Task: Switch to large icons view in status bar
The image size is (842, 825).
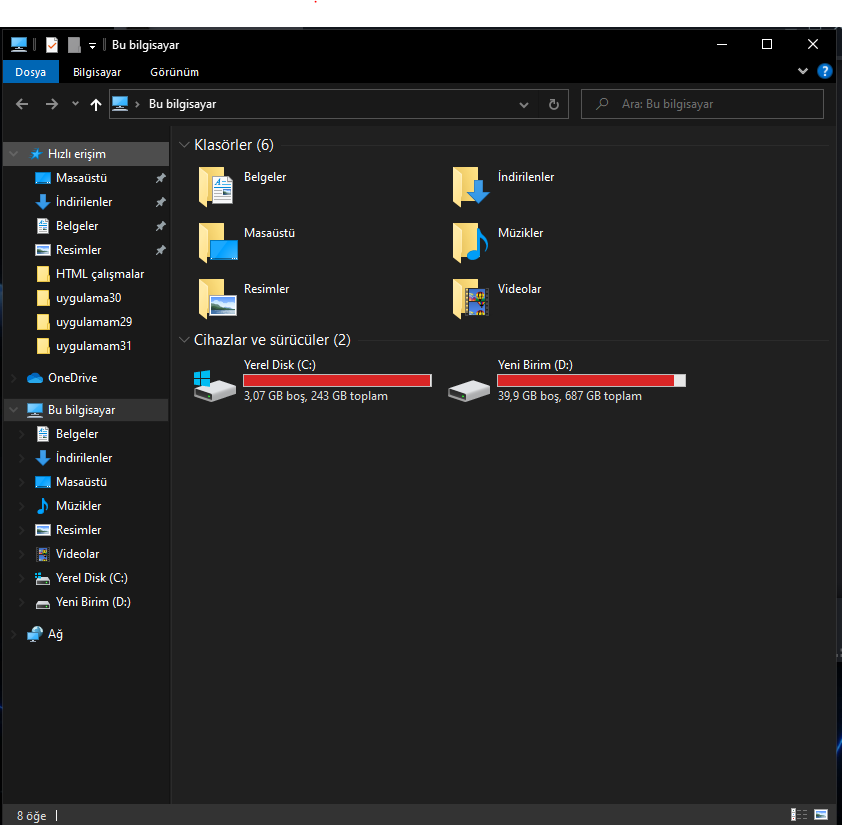Action: pos(821,814)
